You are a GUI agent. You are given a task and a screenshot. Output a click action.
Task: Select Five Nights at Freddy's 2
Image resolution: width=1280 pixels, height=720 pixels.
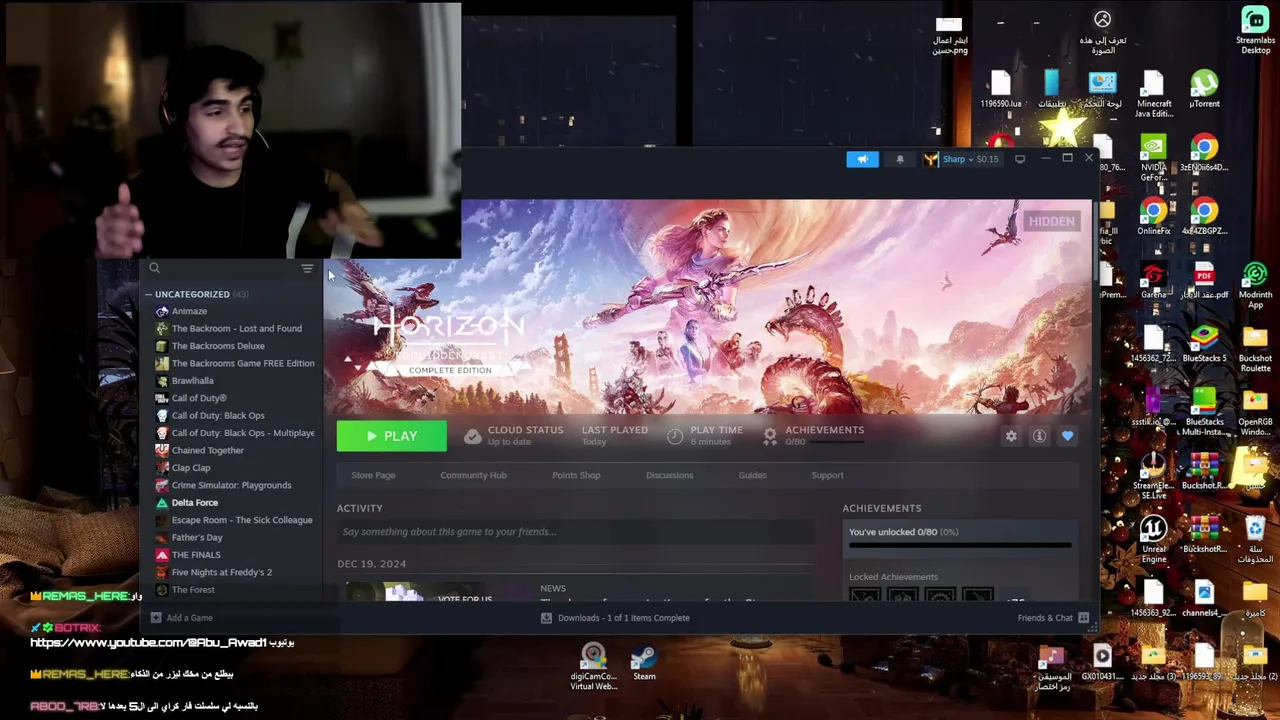(222, 572)
